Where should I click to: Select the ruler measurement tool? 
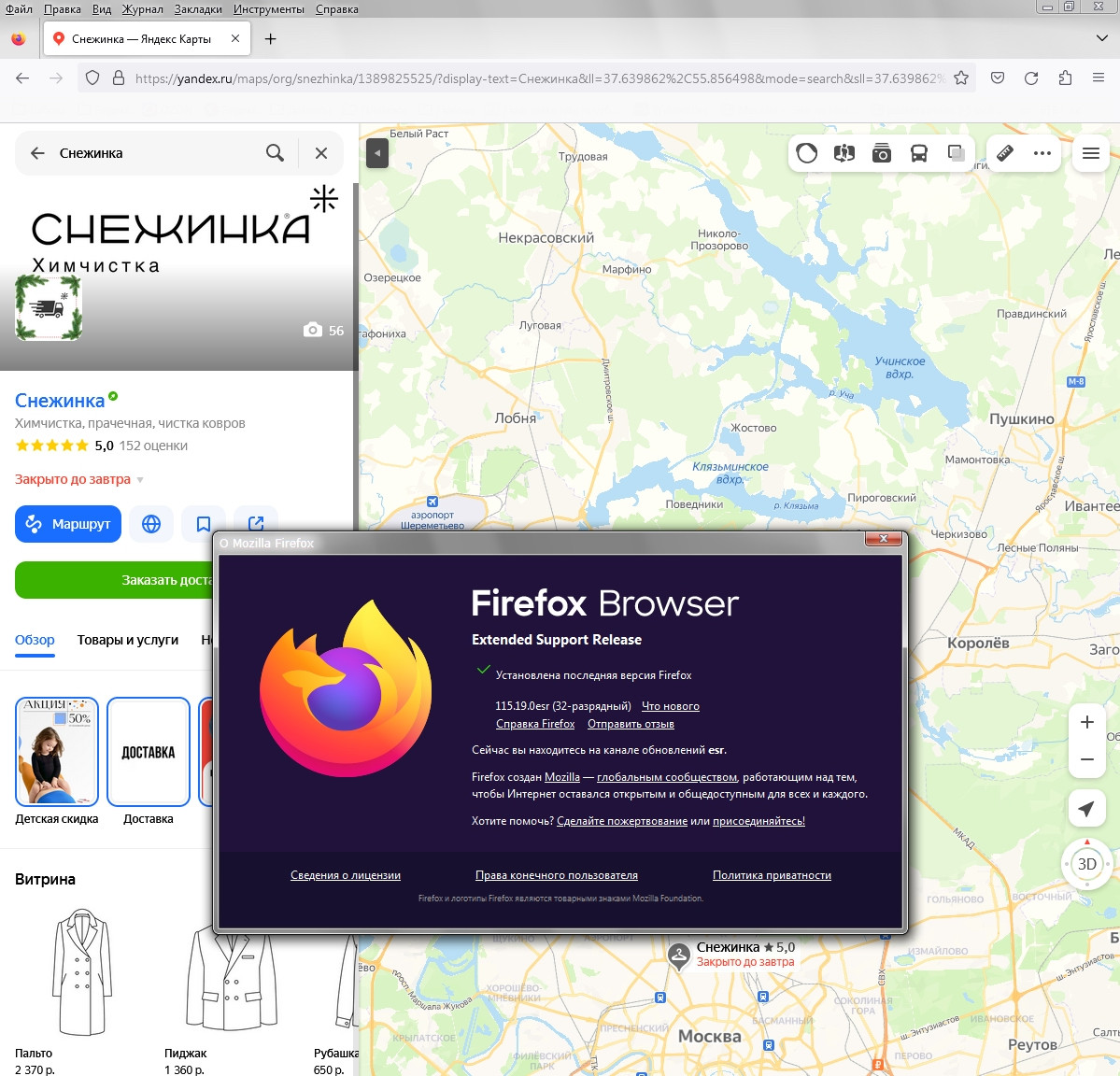click(x=1005, y=153)
